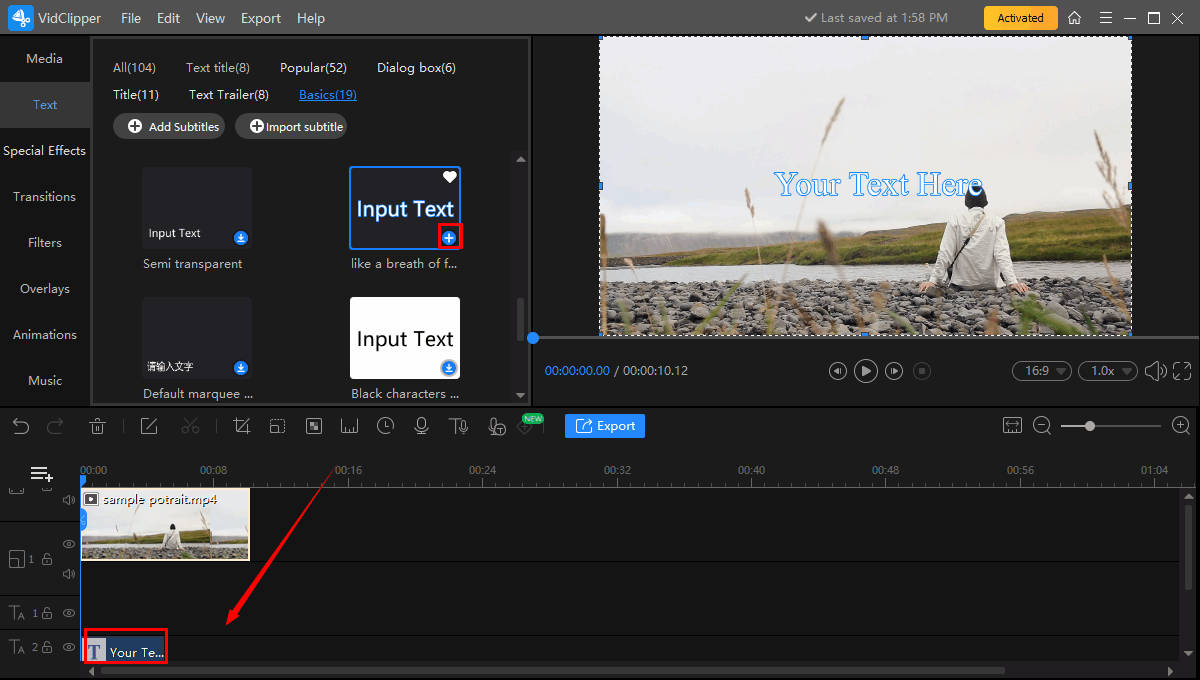Open the add track menu icon
This screenshot has height=680, width=1200.
coord(41,473)
